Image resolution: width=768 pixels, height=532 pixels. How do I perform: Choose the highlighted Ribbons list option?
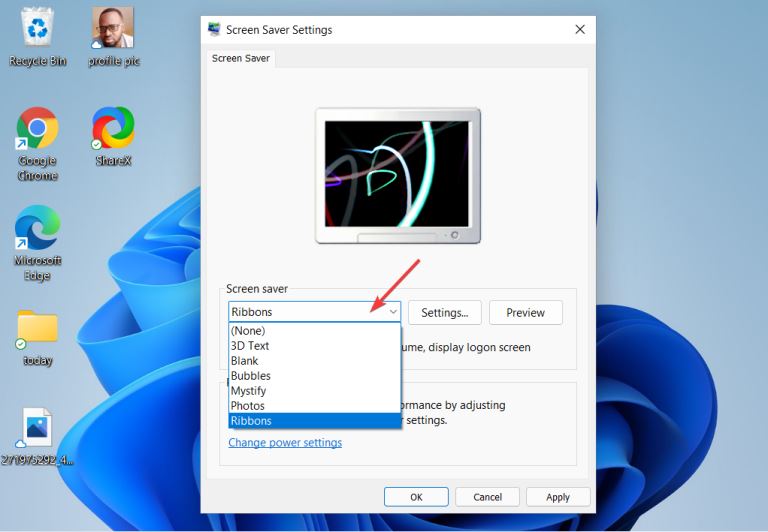click(x=314, y=421)
